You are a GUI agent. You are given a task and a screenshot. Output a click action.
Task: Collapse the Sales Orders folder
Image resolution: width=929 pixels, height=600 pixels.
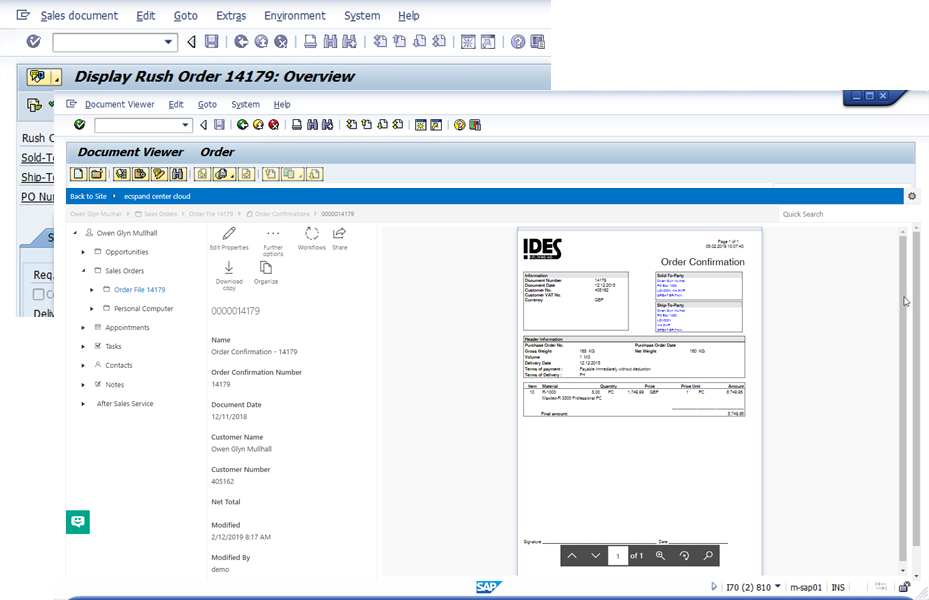click(84, 271)
